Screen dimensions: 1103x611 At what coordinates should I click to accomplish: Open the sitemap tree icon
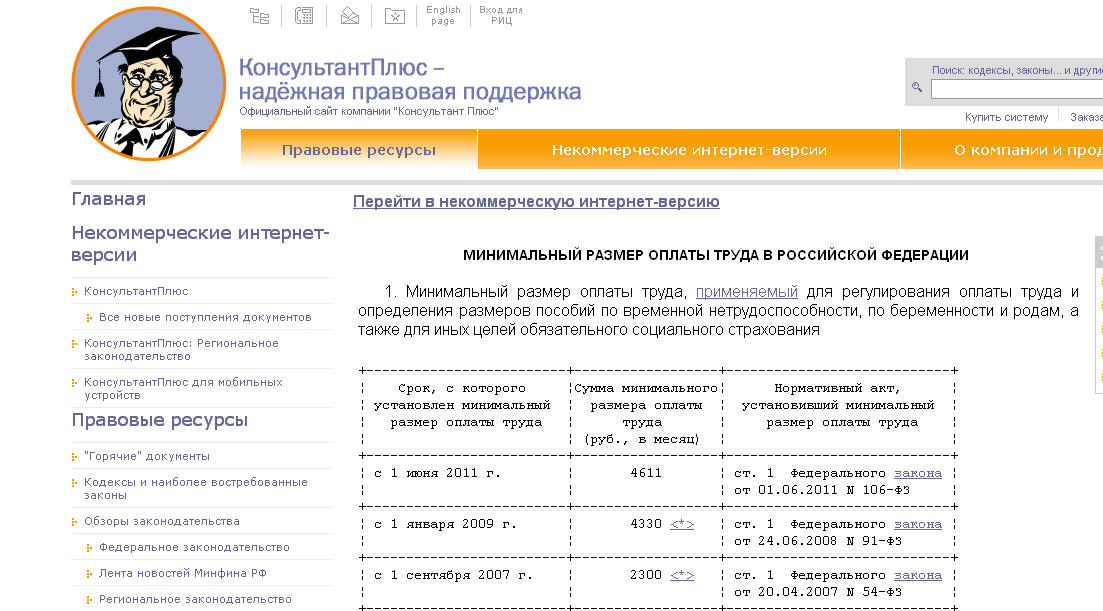click(x=260, y=15)
